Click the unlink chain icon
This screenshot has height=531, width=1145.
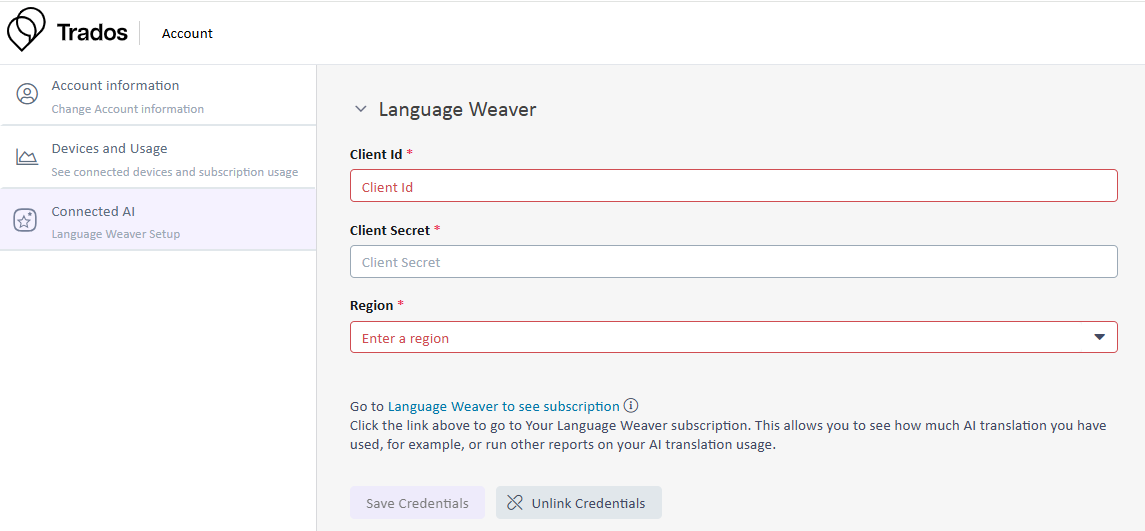pyautogui.click(x=515, y=503)
